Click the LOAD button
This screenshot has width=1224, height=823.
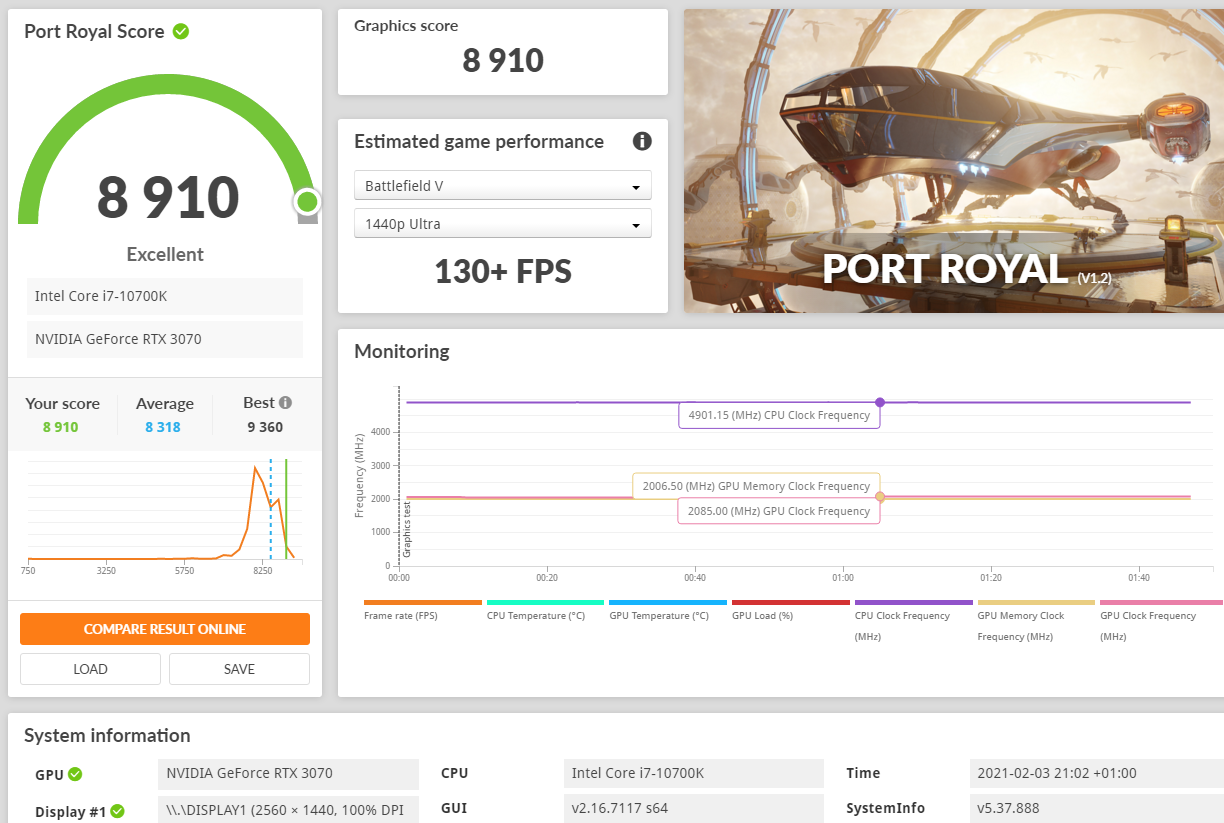point(90,669)
